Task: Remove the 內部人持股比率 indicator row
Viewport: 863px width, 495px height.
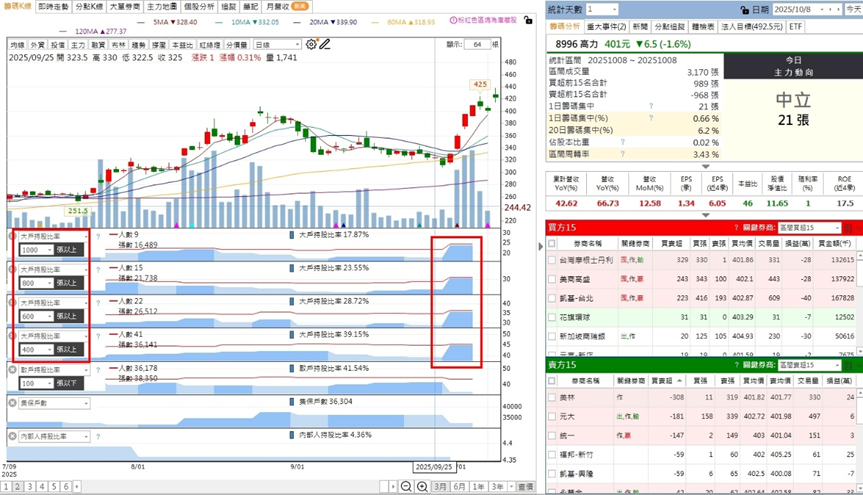Action: tap(12, 436)
